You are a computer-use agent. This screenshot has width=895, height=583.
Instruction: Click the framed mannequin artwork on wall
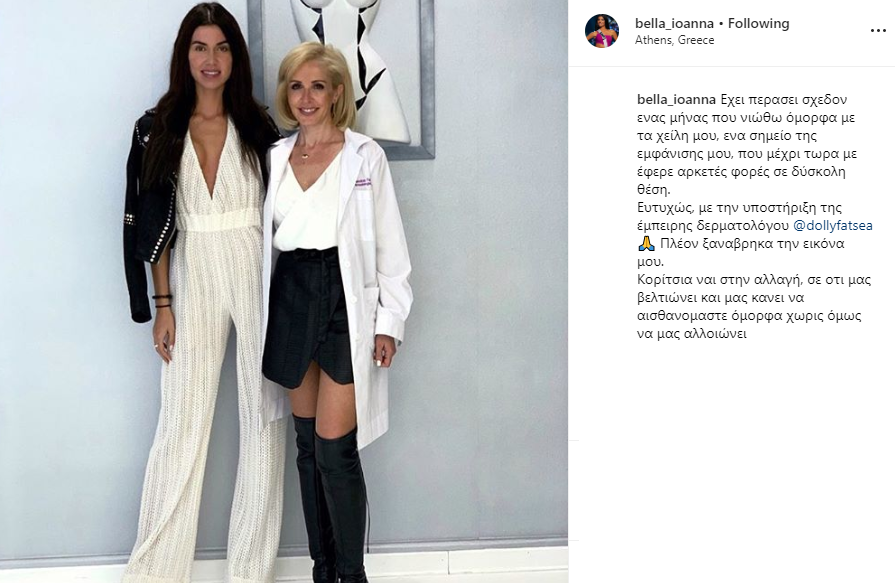(x=341, y=69)
